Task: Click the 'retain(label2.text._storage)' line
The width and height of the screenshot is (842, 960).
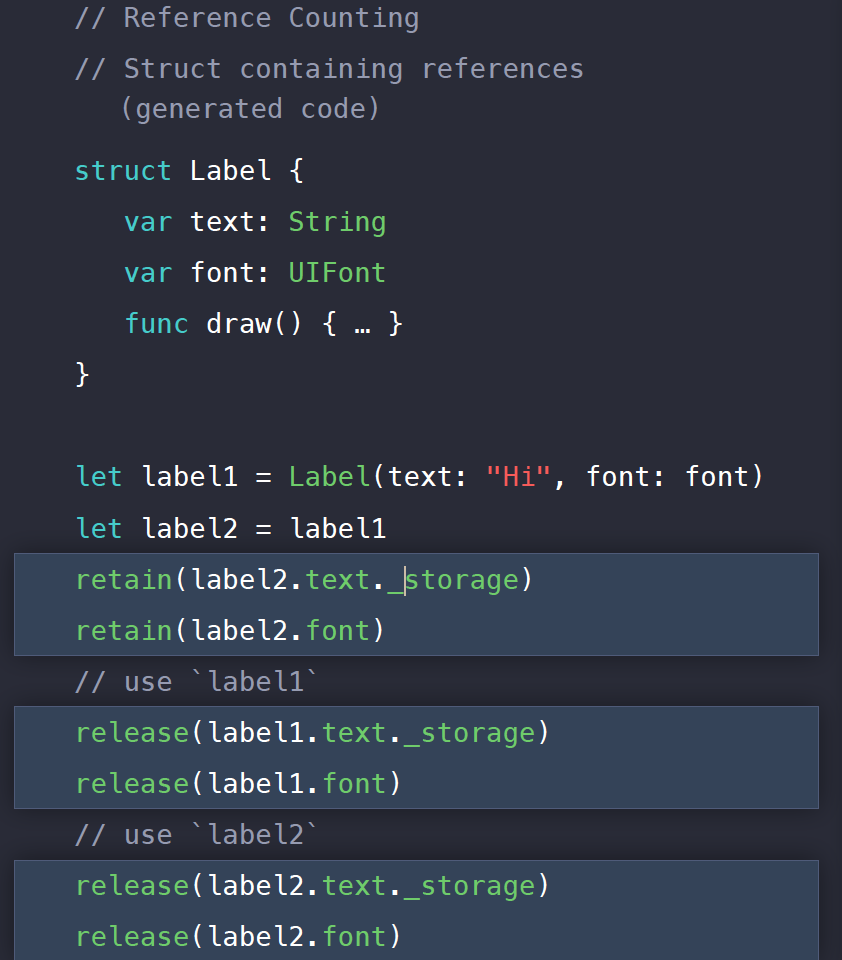Action: [x=304, y=580]
